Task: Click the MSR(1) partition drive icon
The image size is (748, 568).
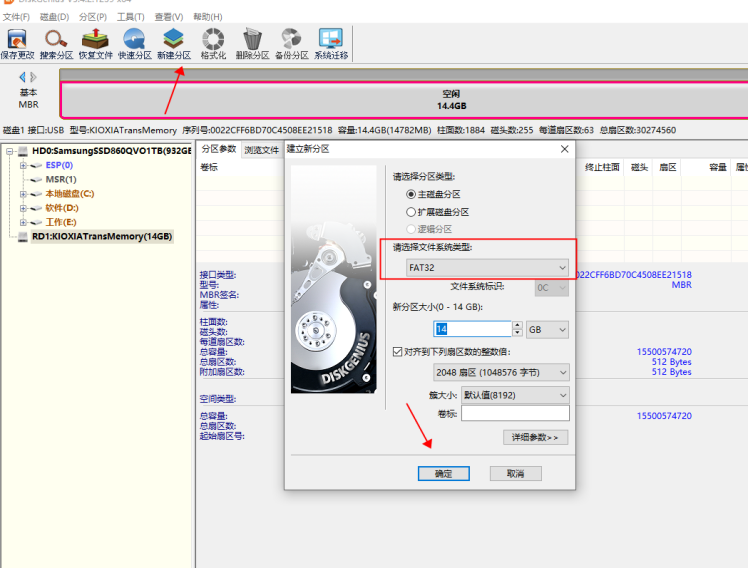Action: (36, 180)
